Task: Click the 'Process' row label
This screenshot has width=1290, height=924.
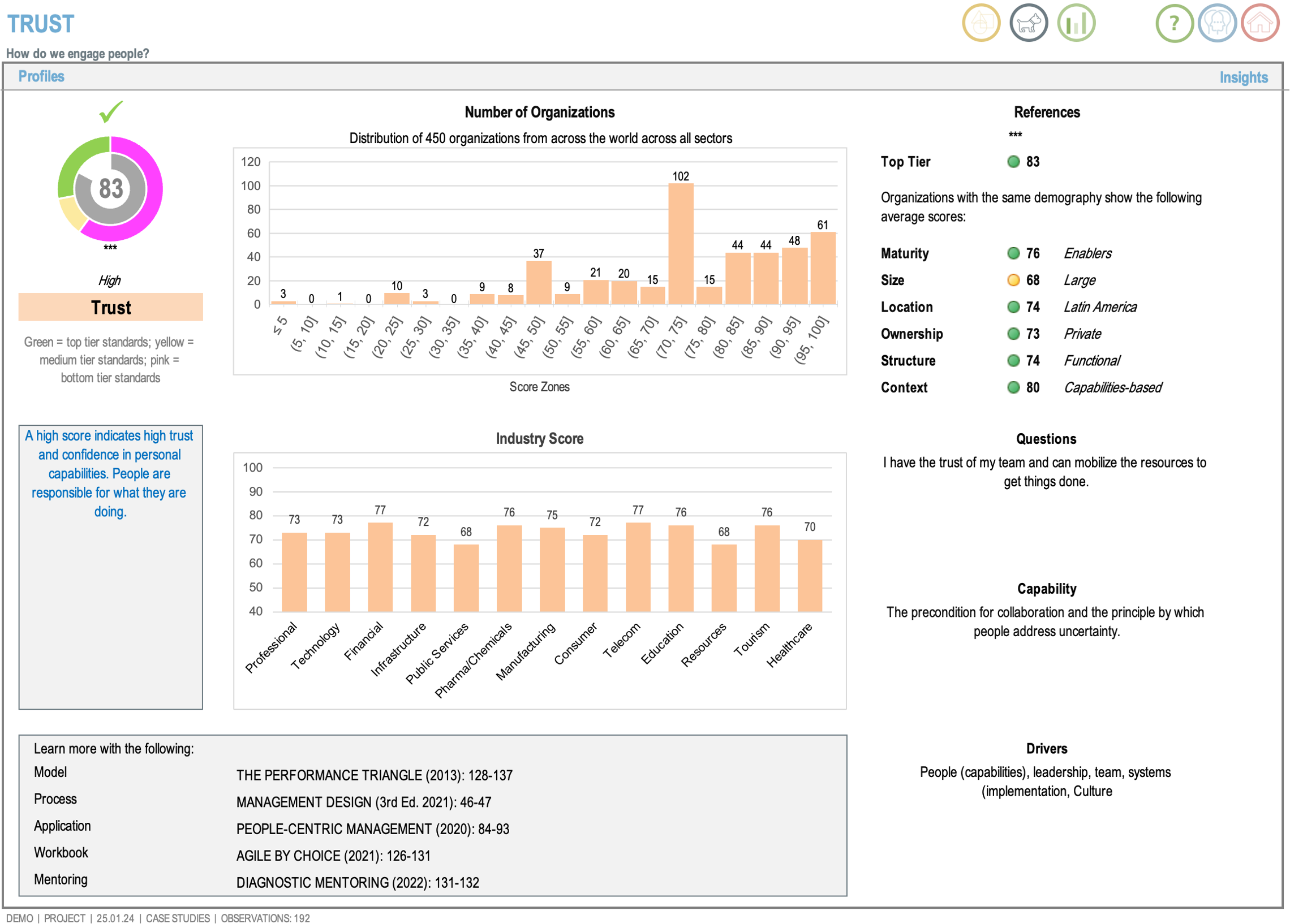Action: [55, 799]
